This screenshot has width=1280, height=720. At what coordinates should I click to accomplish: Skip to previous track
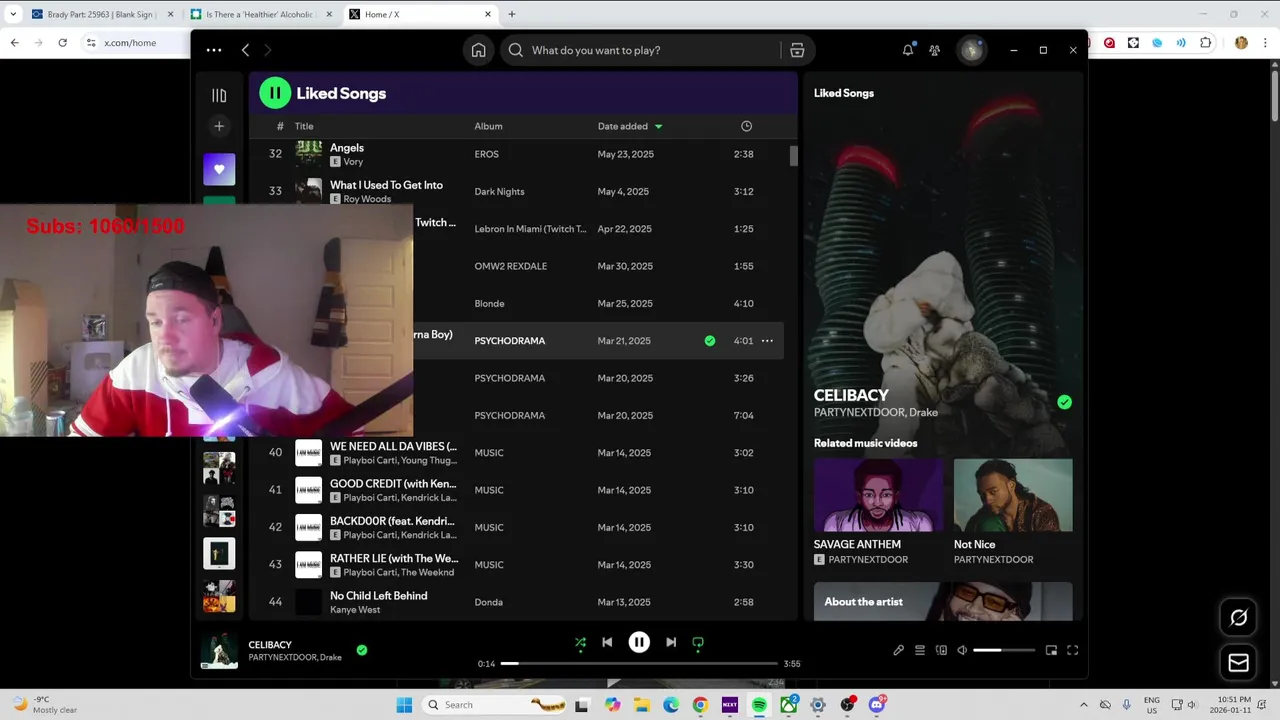coord(607,642)
